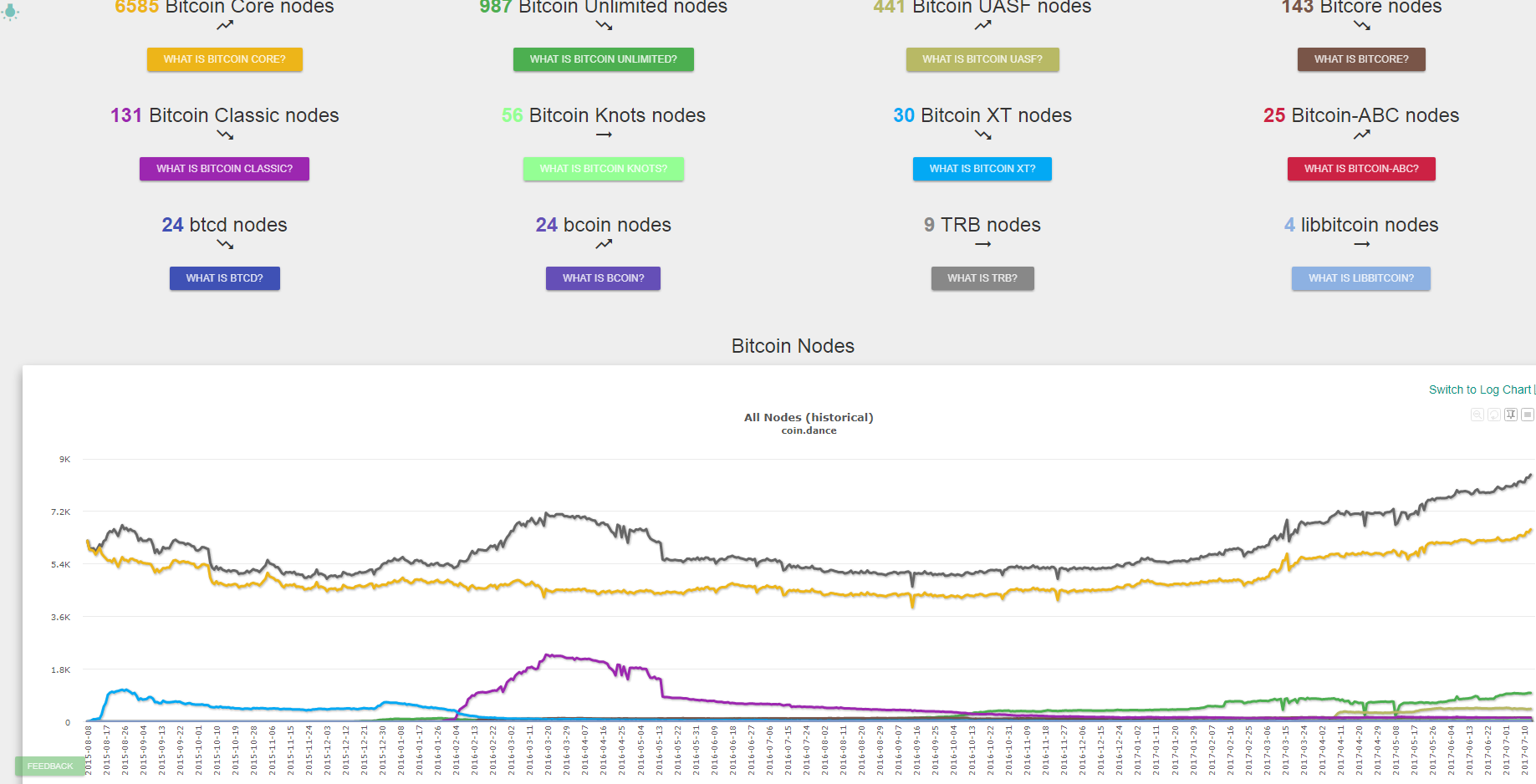
Task: Click the up-trend arrow under bcoin nodes
Action: coord(604,244)
